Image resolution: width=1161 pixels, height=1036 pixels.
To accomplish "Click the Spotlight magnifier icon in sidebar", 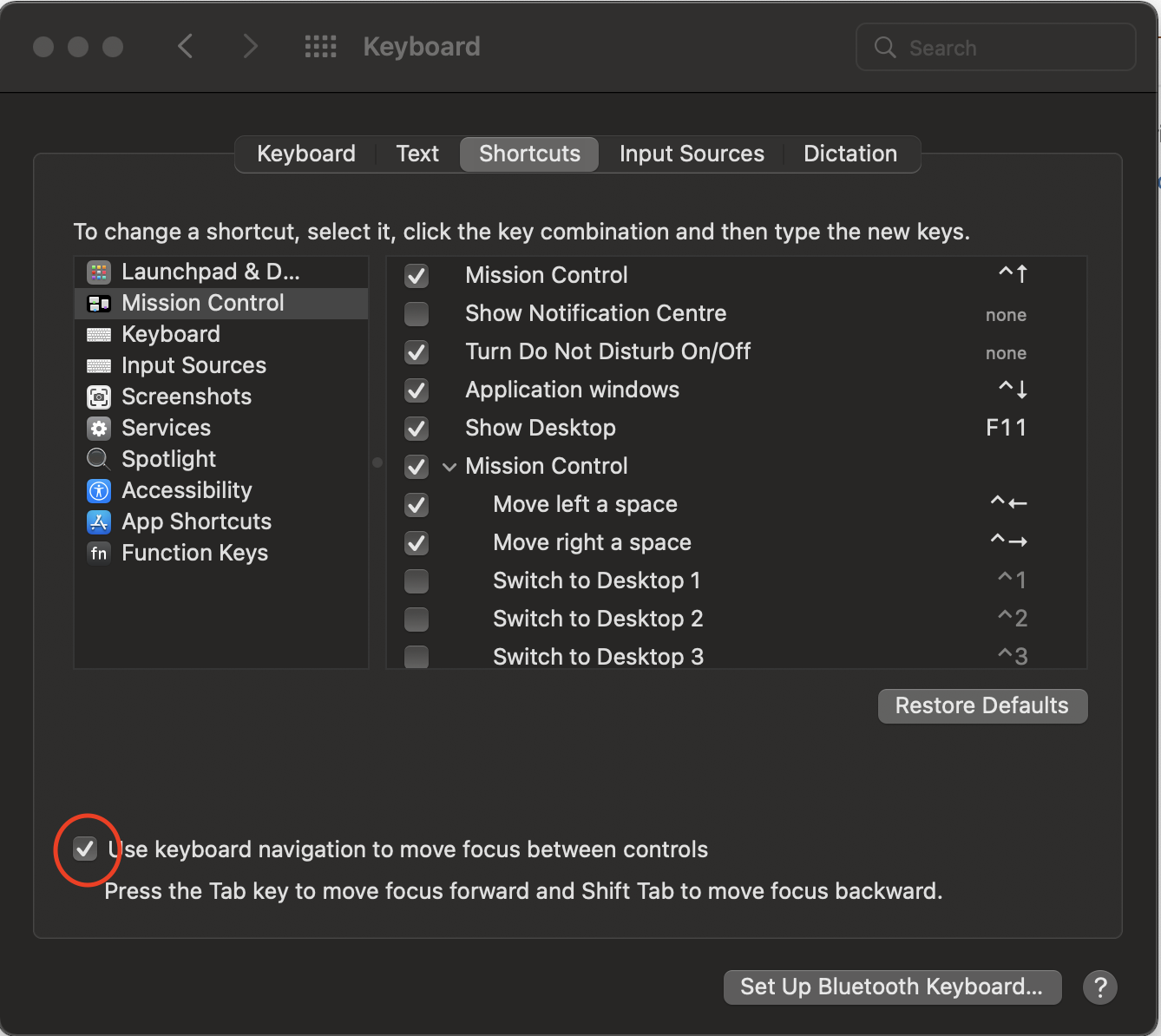I will click(x=99, y=459).
